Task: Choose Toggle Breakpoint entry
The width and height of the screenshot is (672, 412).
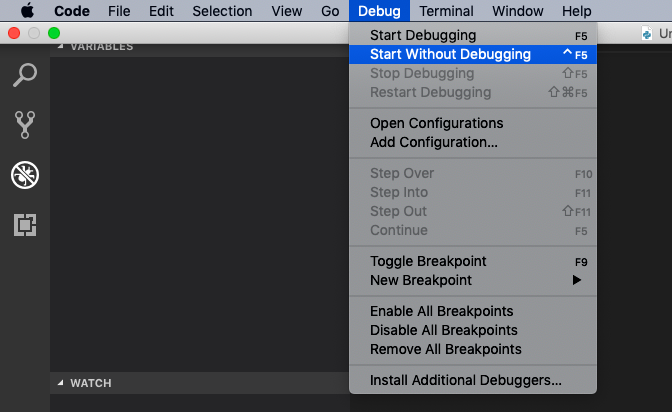Action: point(473,261)
